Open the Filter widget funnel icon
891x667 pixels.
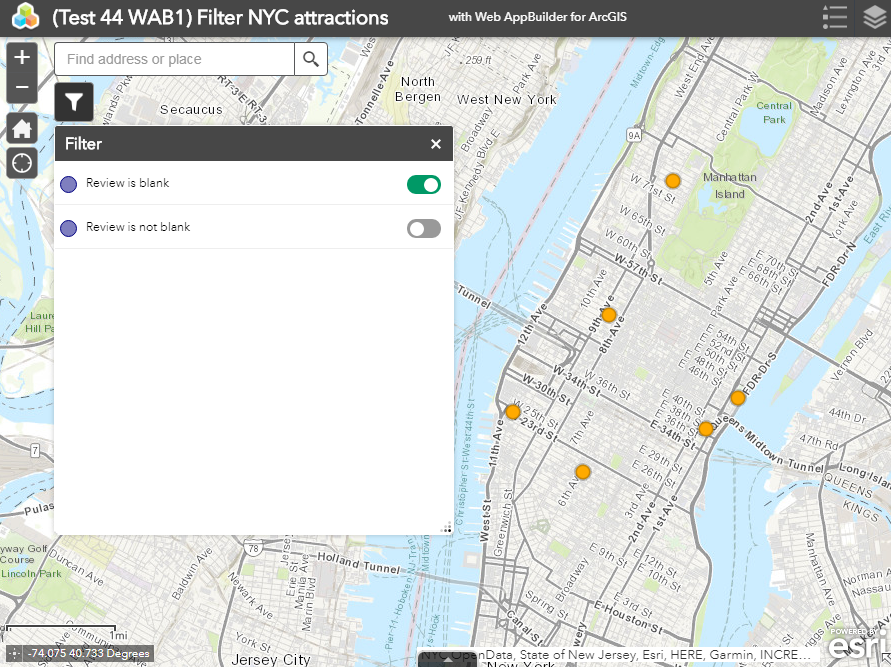point(74,102)
